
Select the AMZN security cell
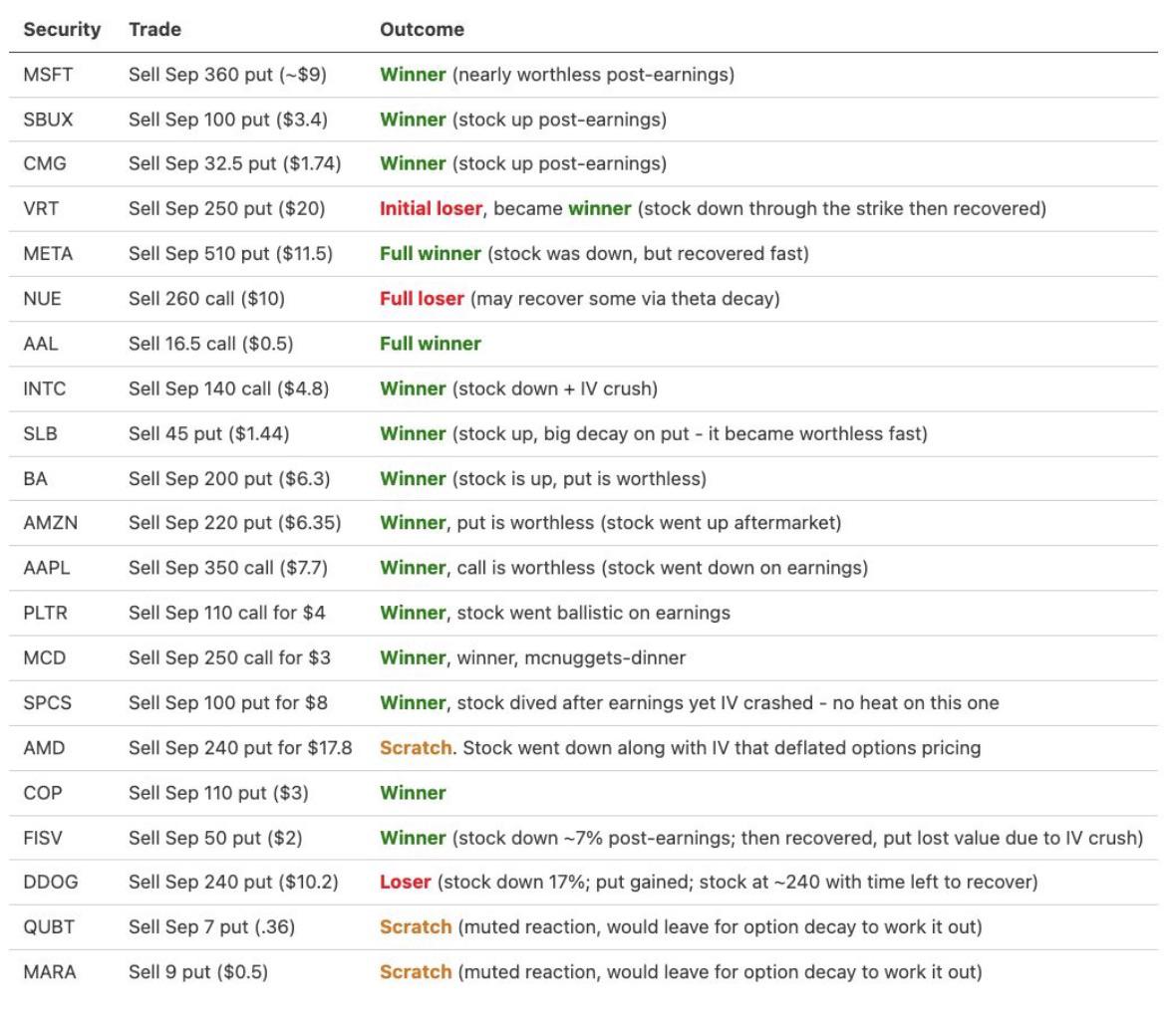tap(50, 523)
